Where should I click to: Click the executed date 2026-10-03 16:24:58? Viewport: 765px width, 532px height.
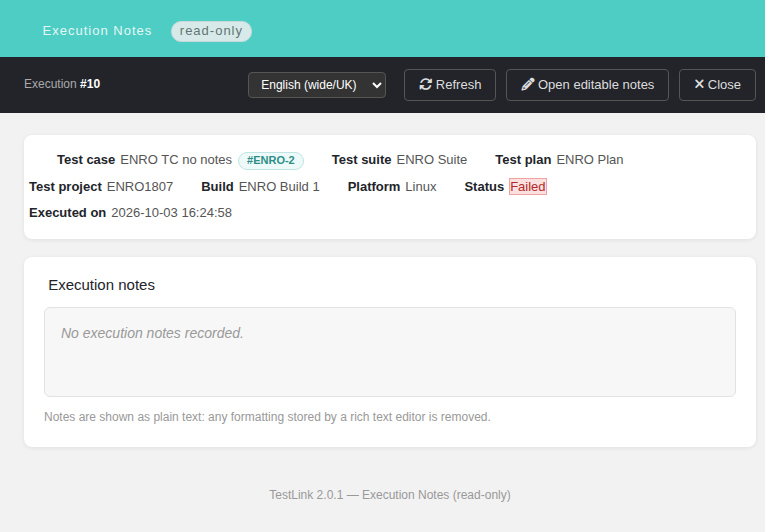click(171, 213)
